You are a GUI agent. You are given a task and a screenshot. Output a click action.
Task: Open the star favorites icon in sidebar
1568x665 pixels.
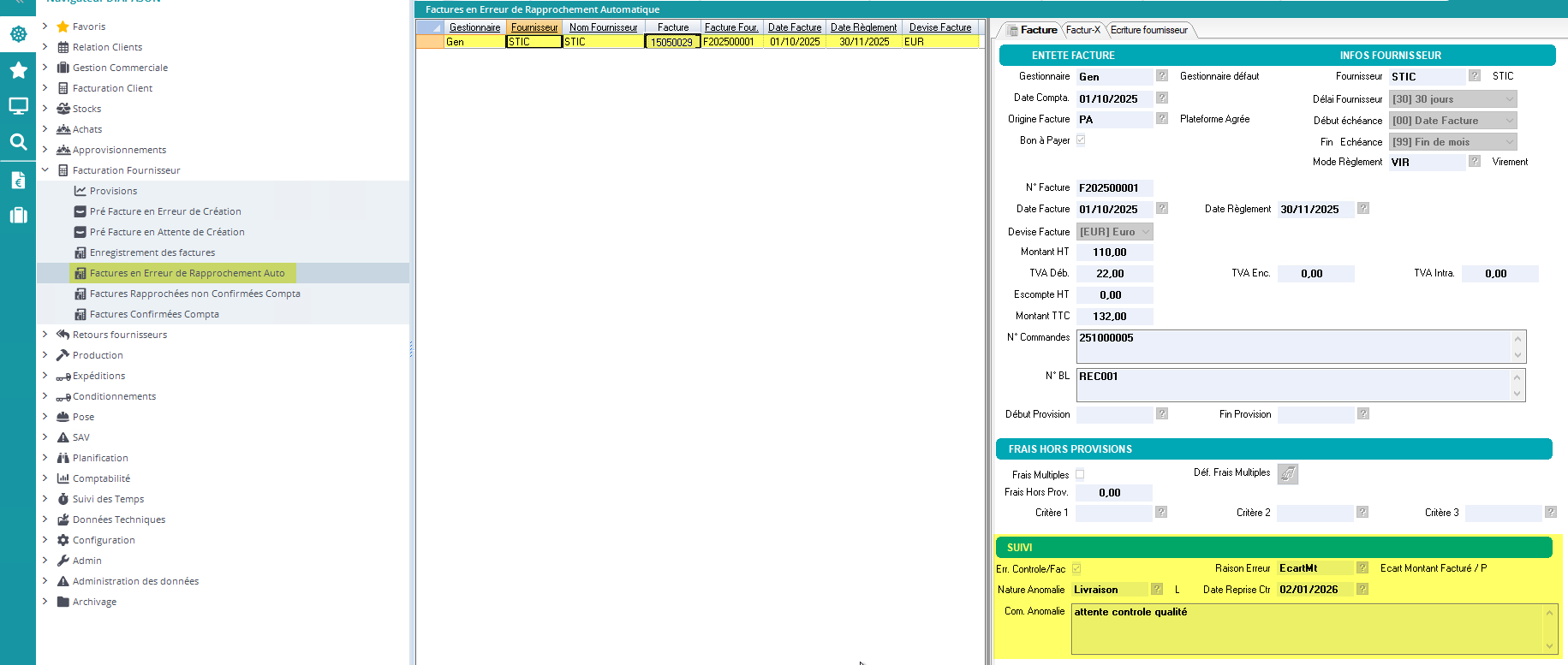(x=18, y=70)
